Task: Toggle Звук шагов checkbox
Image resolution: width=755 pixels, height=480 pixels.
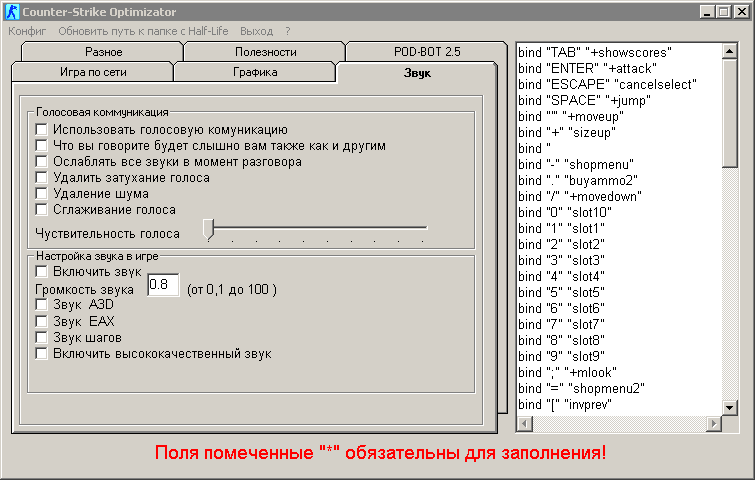Action: coord(41,337)
